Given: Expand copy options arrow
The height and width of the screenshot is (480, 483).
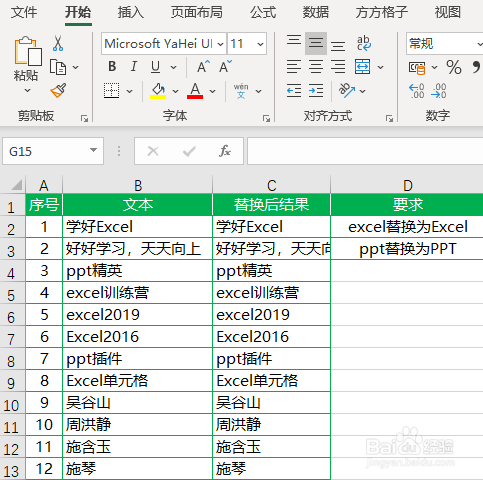Looking at the screenshot, I should coord(76,67).
